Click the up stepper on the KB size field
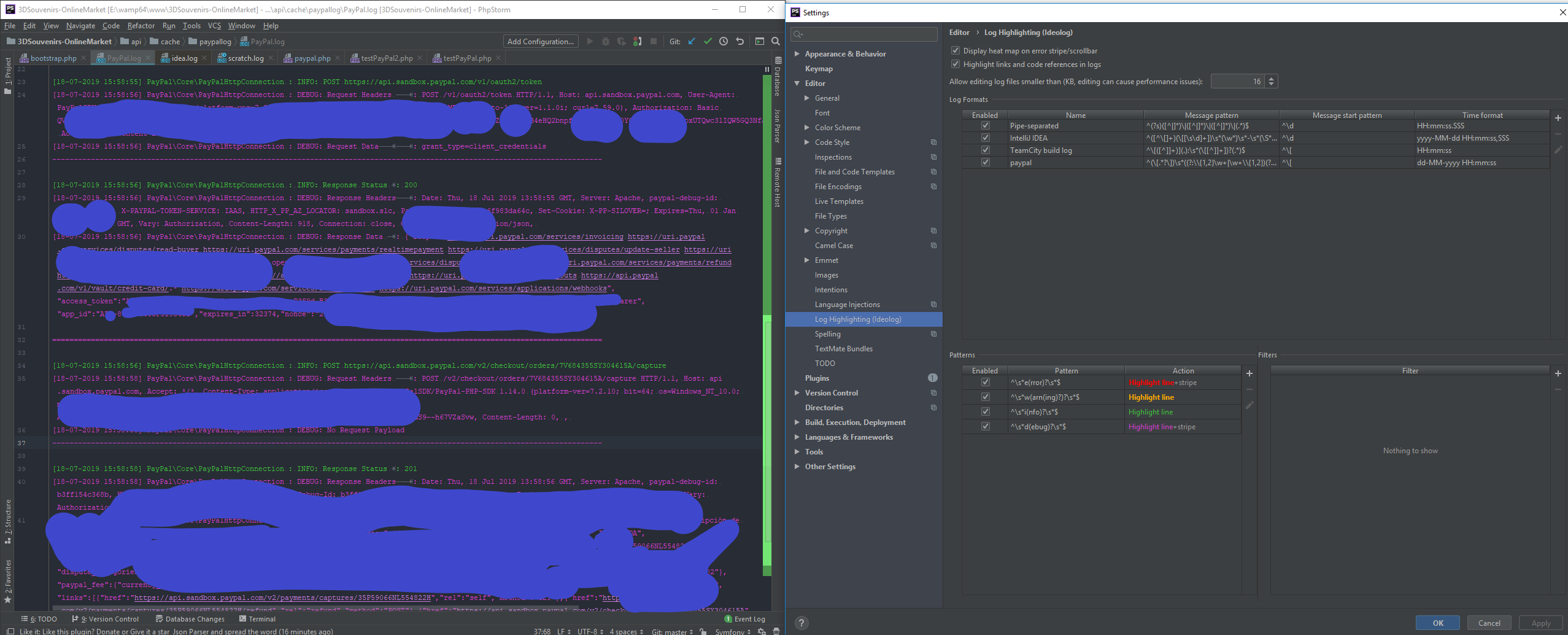 [x=1272, y=78]
